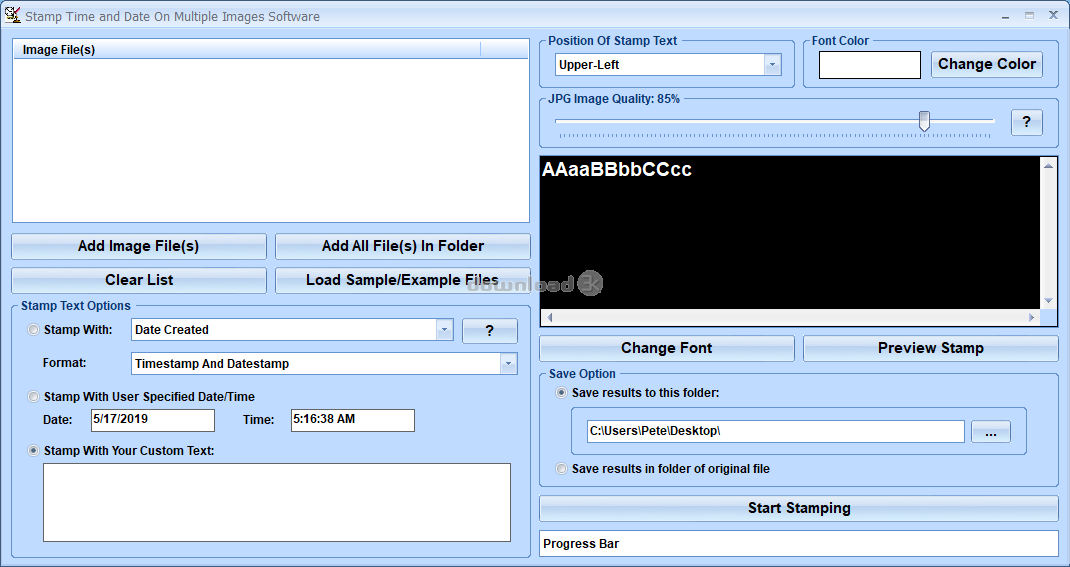
Task: Click the custom stamp text input box
Action: (277, 503)
